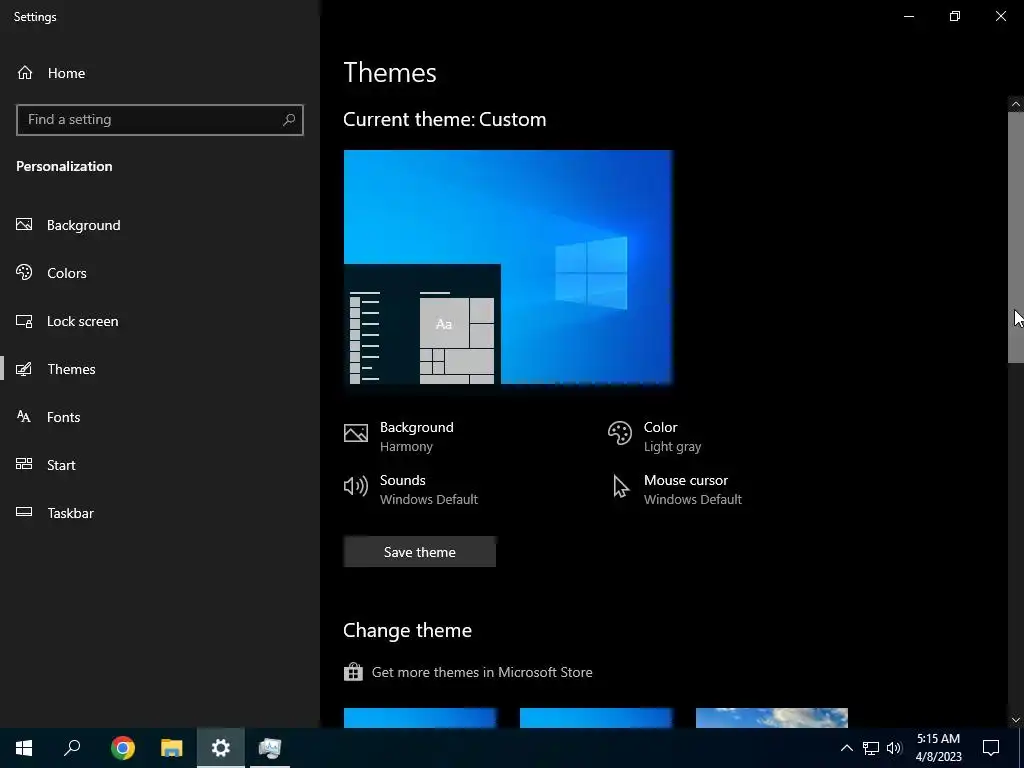Restore down the Settings window
This screenshot has width=1024, height=768.
coord(955,16)
